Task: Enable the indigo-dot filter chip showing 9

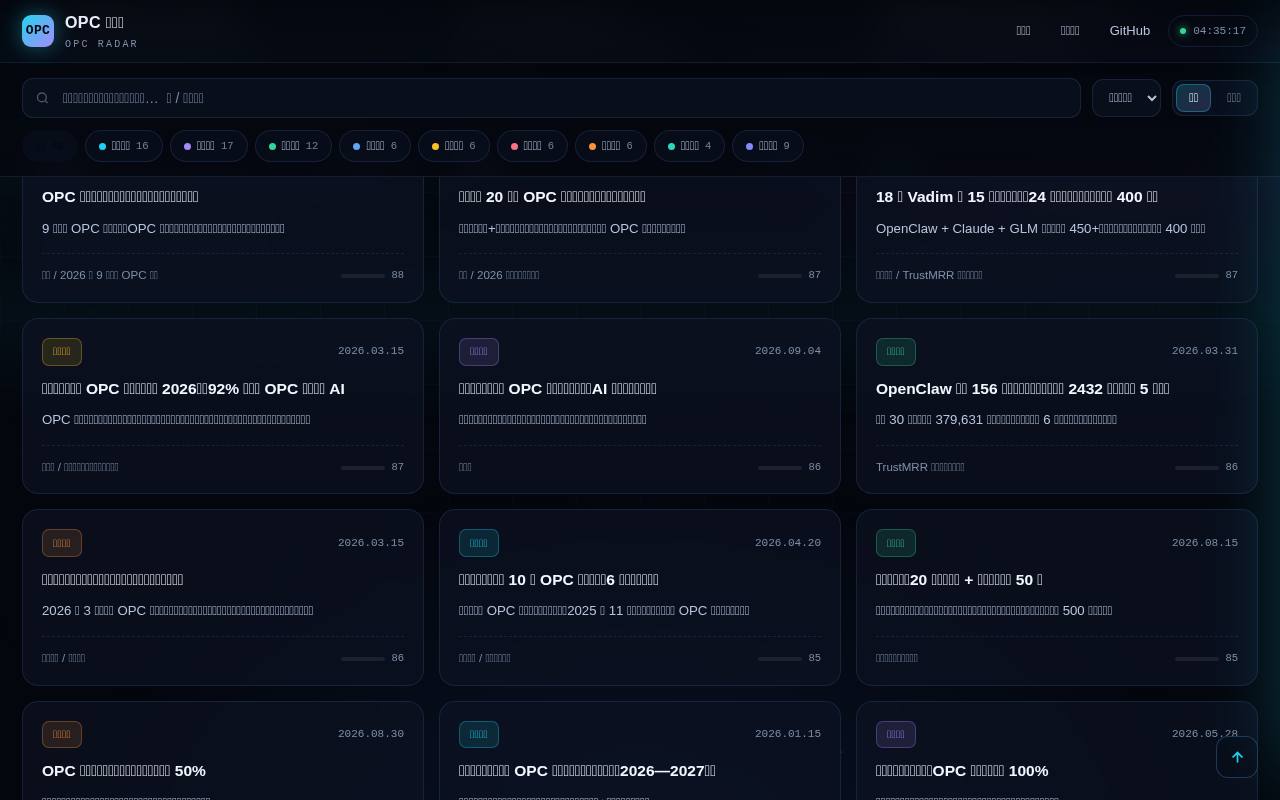Action: pos(768,146)
